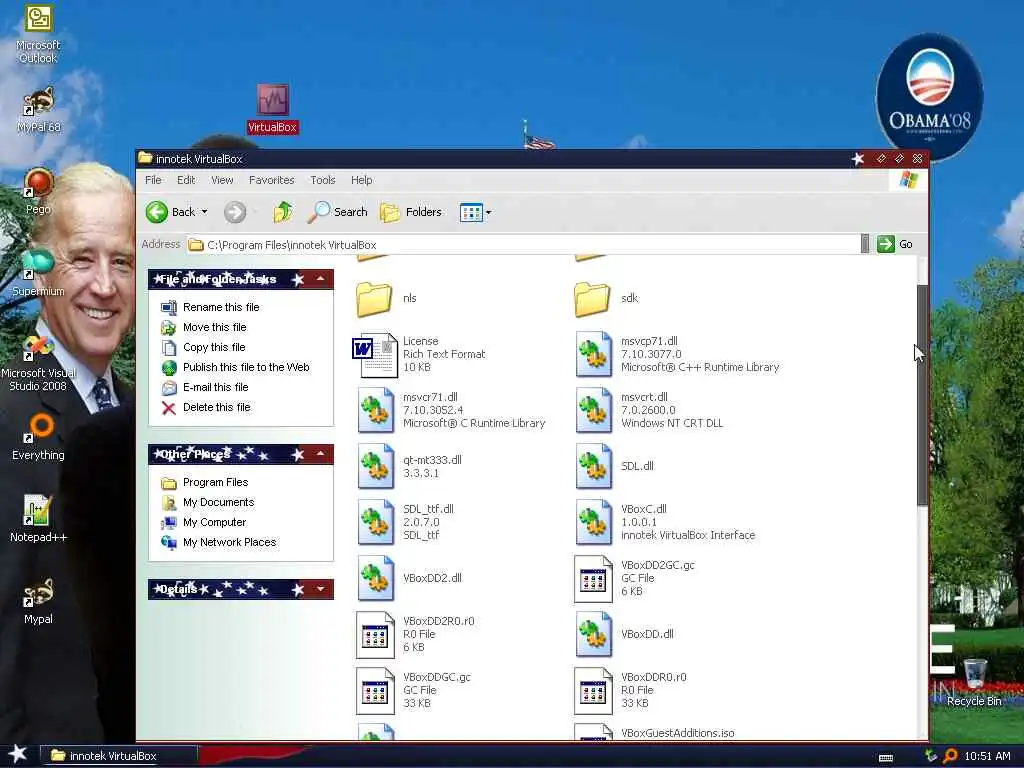The width and height of the screenshot is (1024, 768).
Task: Select the VBoxDD2GC.gc file icon
Action: (x=594, y=578)
